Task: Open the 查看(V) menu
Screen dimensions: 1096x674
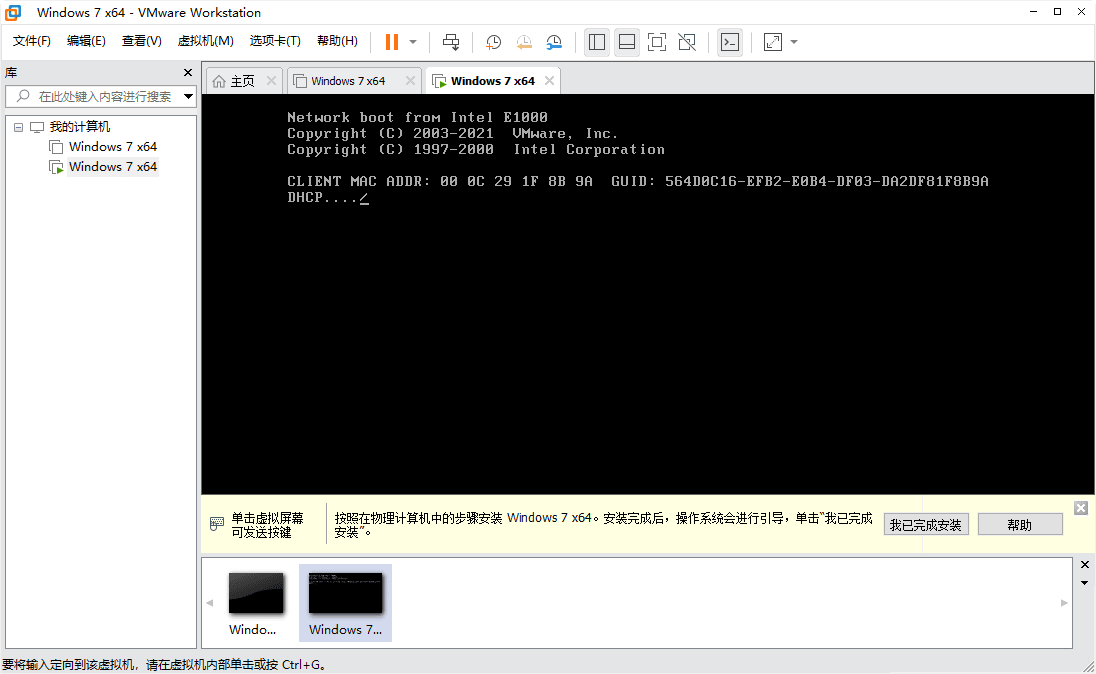Action: point(141,41)
